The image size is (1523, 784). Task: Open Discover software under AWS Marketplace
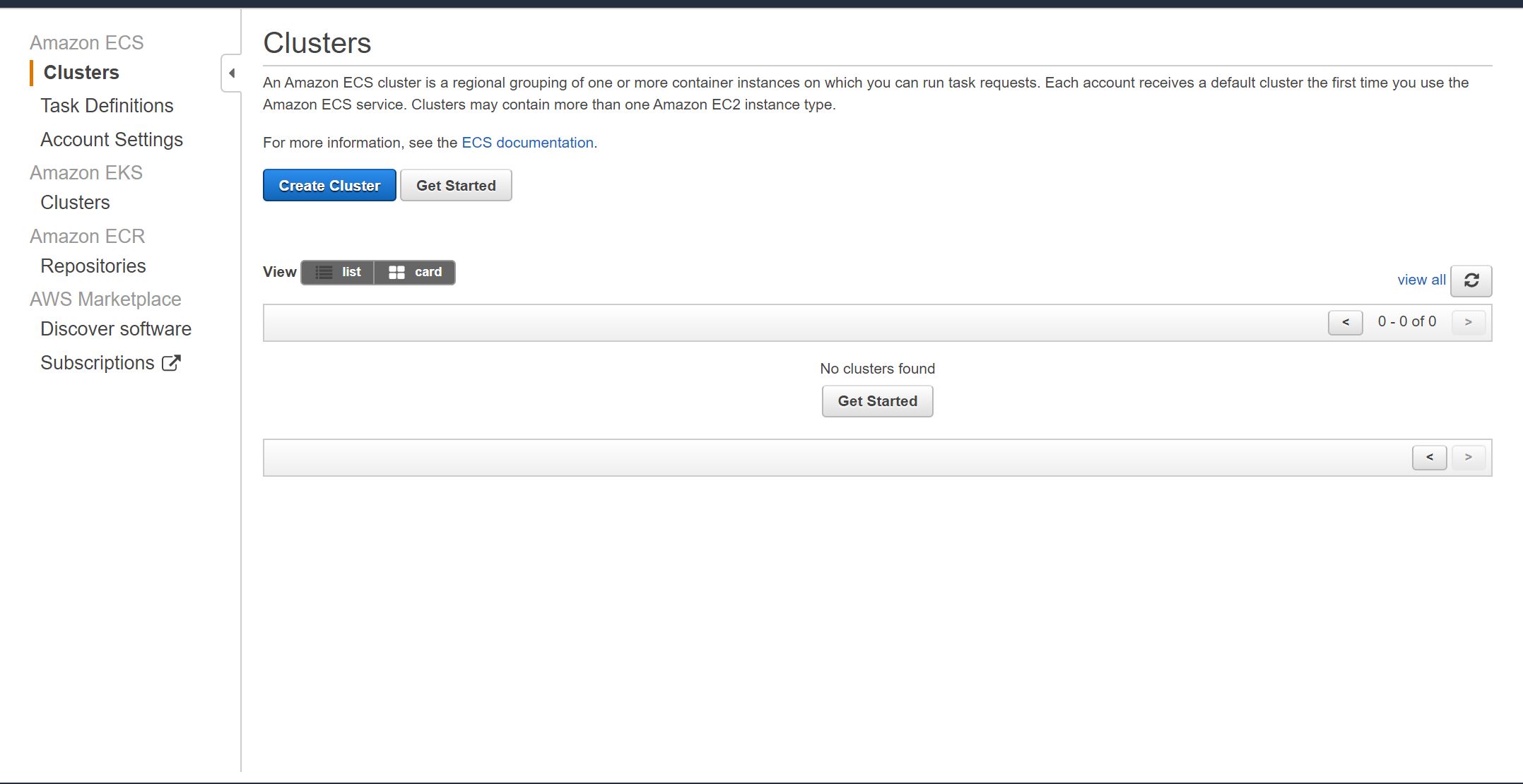point(116,328)
